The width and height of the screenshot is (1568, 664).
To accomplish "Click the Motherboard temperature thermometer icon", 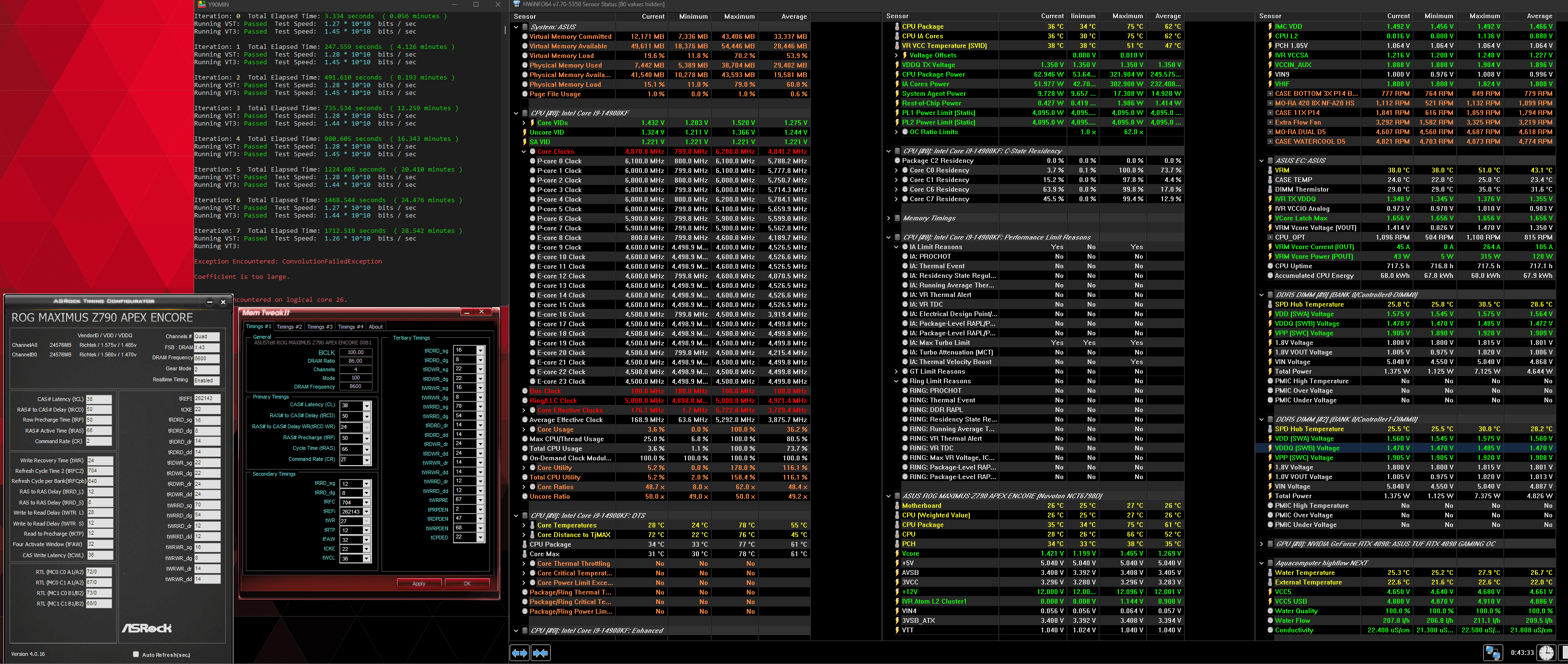I will click(x=897, y=506).
